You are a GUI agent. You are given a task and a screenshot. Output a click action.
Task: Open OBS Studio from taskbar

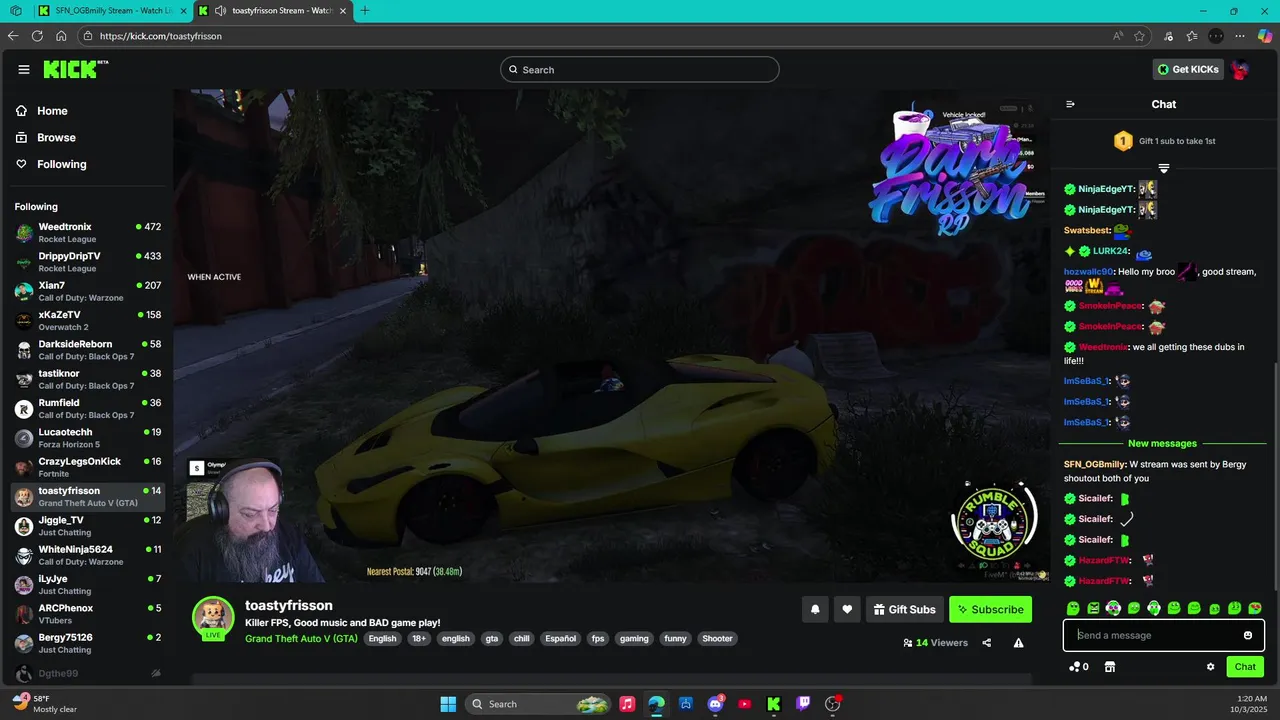[832, 704]
